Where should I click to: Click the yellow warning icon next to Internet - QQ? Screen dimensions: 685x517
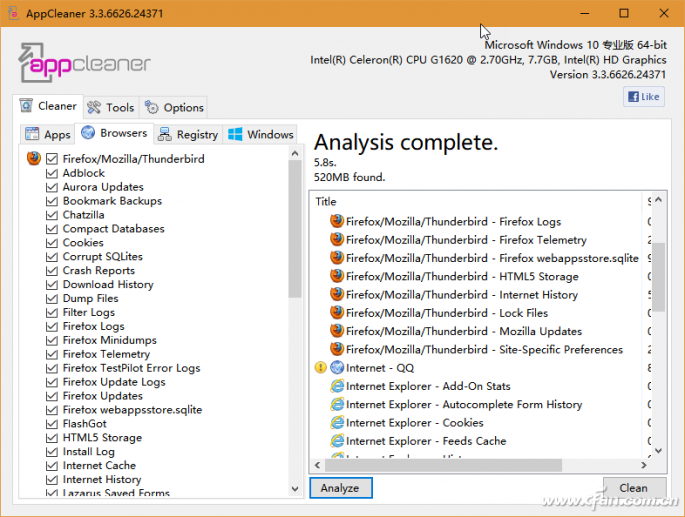click(320, 368)
